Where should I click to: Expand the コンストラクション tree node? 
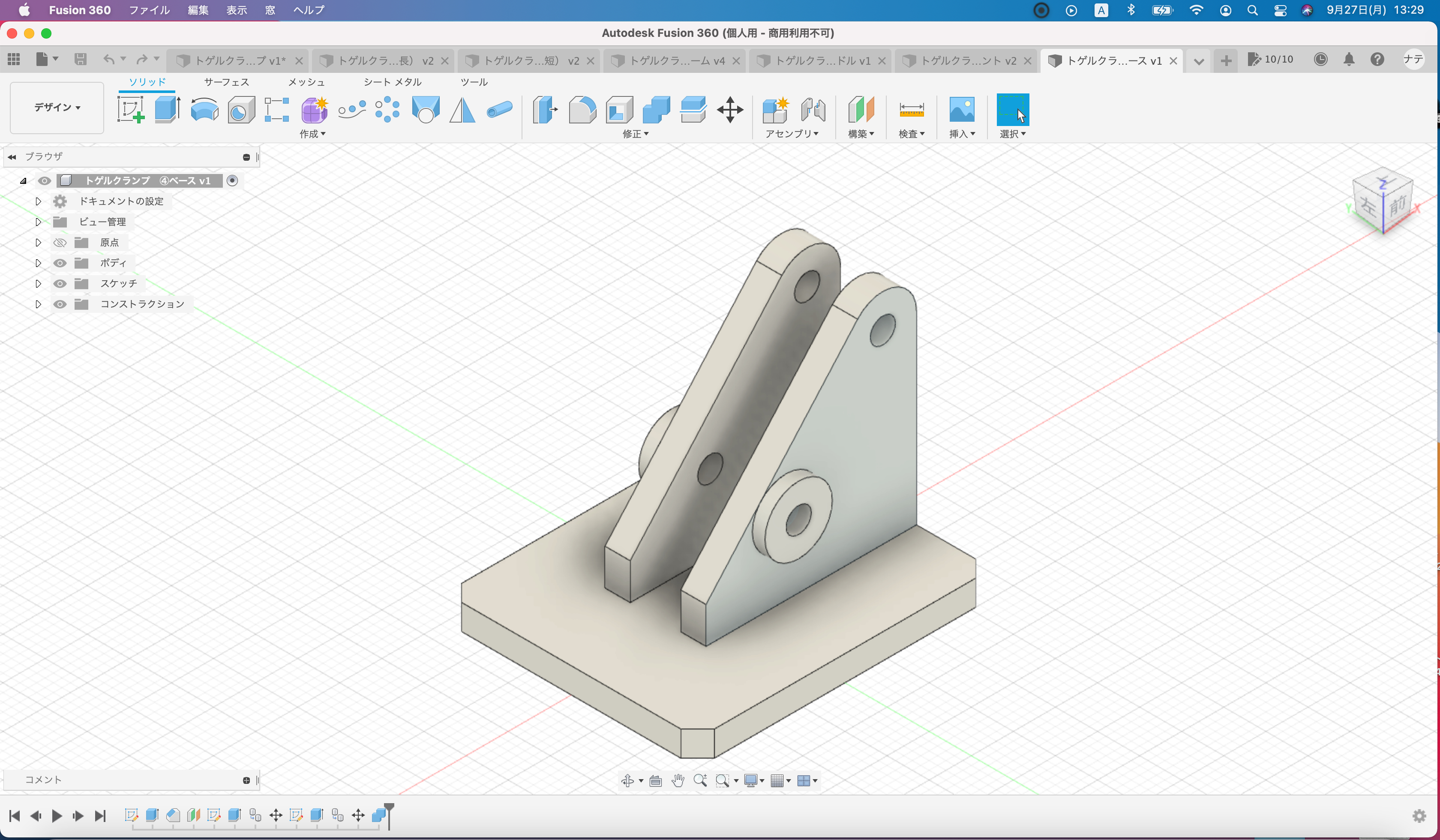(x=38, y=304)
